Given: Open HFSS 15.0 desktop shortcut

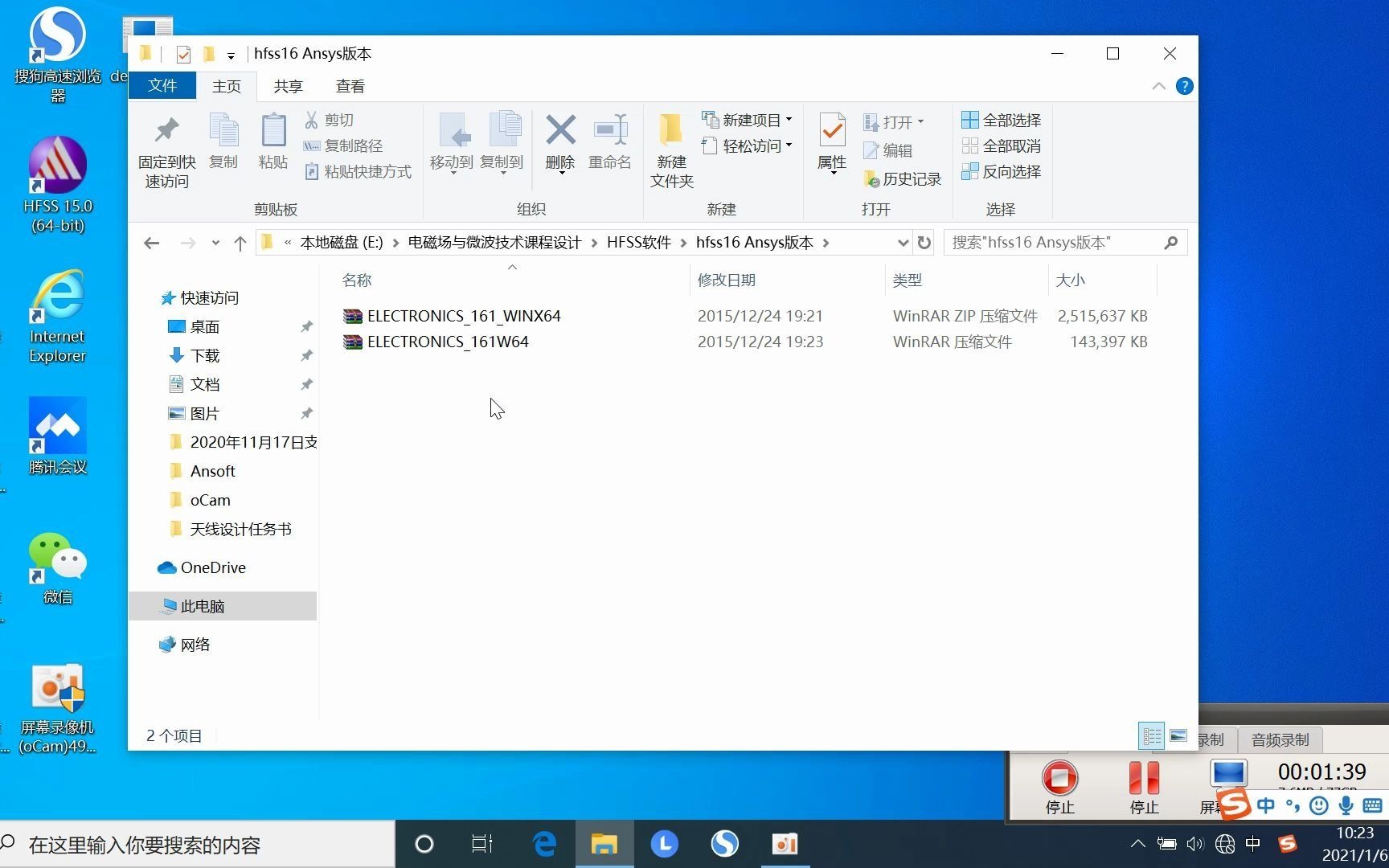Looking at the screenshot, I should [x=58, y=184].
